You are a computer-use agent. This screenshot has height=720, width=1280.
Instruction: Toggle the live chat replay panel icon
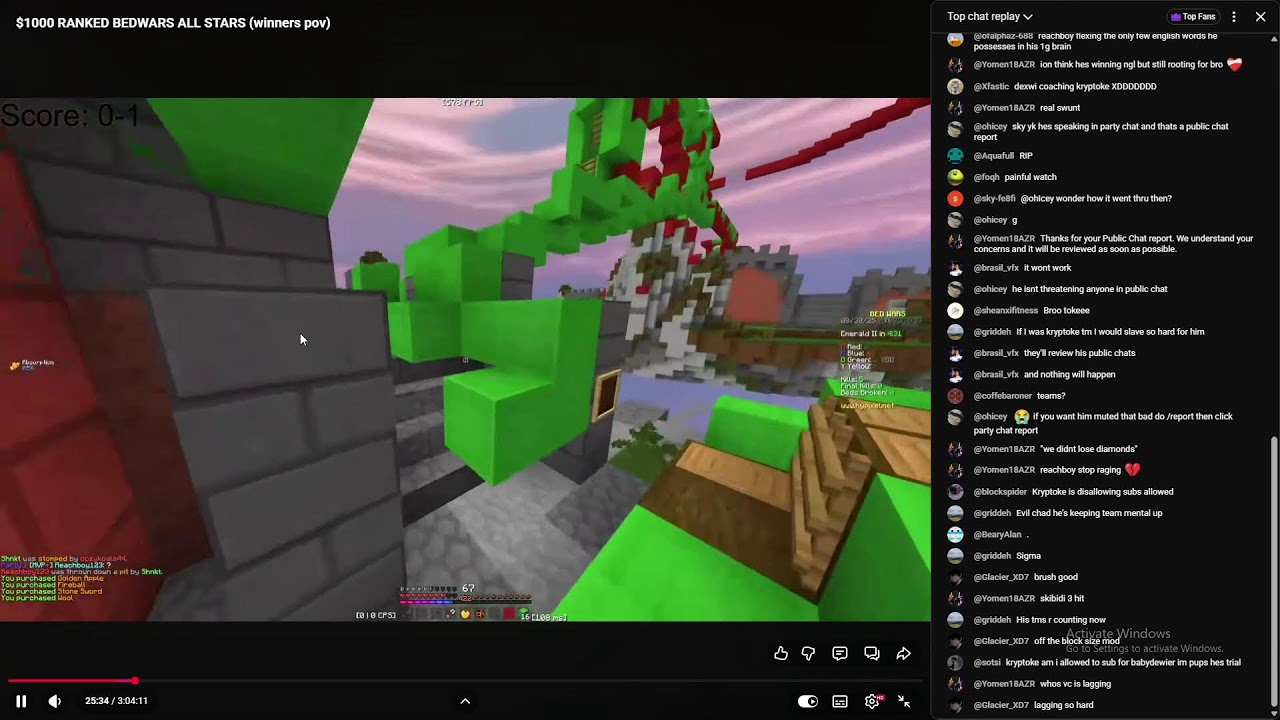tap(872, 653)
